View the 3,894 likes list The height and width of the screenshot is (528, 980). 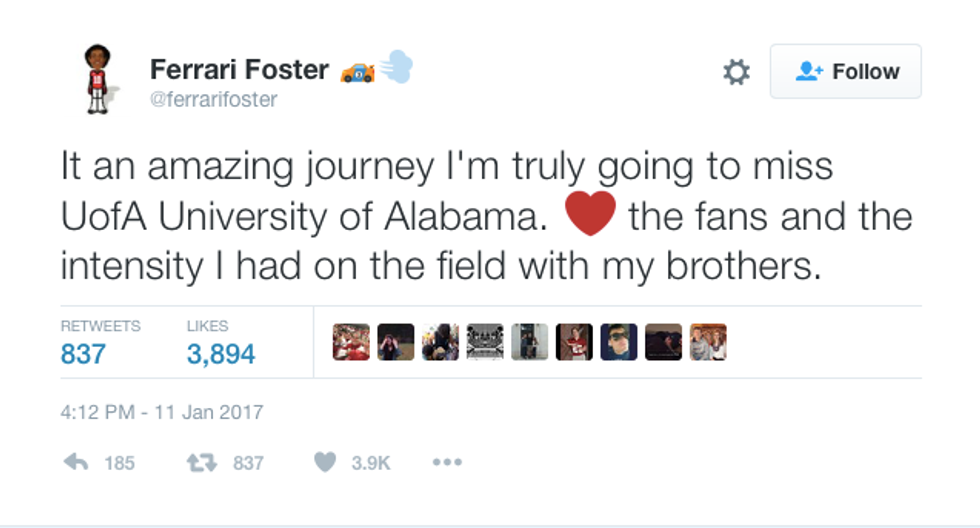pos(220,353)
